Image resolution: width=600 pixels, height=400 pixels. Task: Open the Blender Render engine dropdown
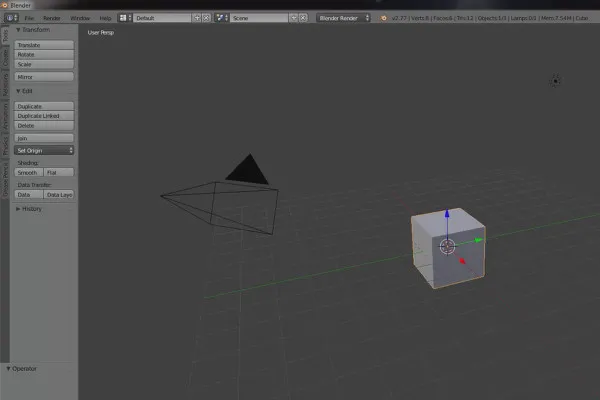pyautogui.click(x=343, y=18)
